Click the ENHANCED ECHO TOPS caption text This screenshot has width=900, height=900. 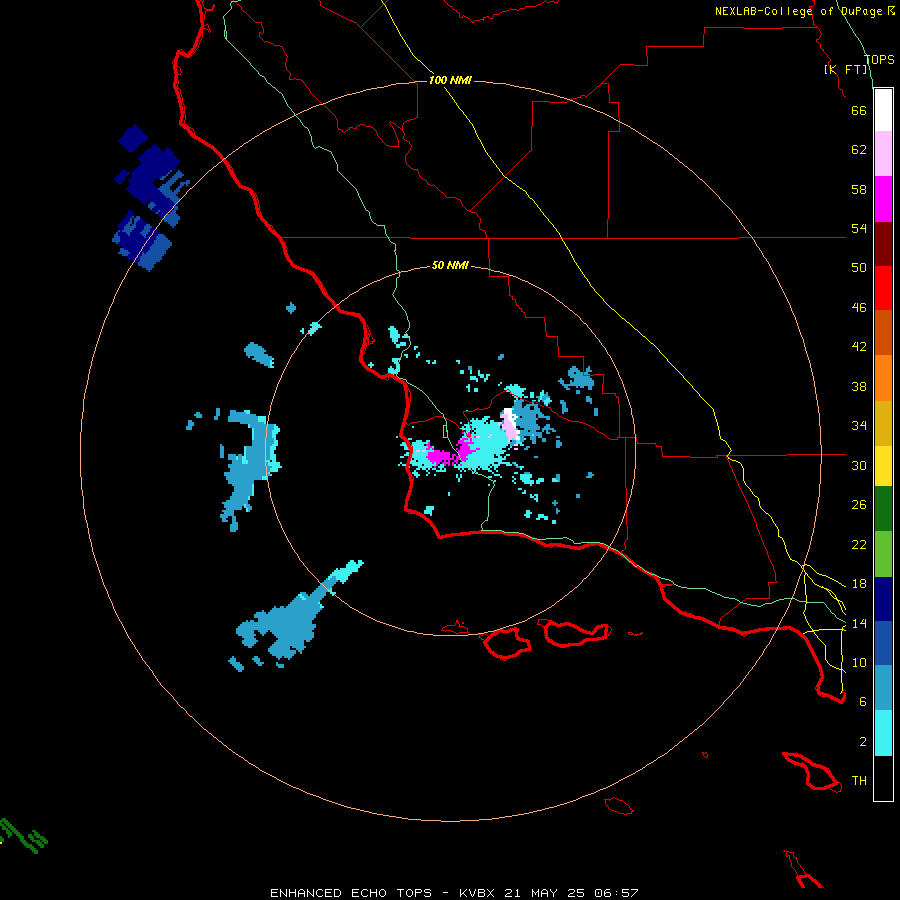pos(351,893)
